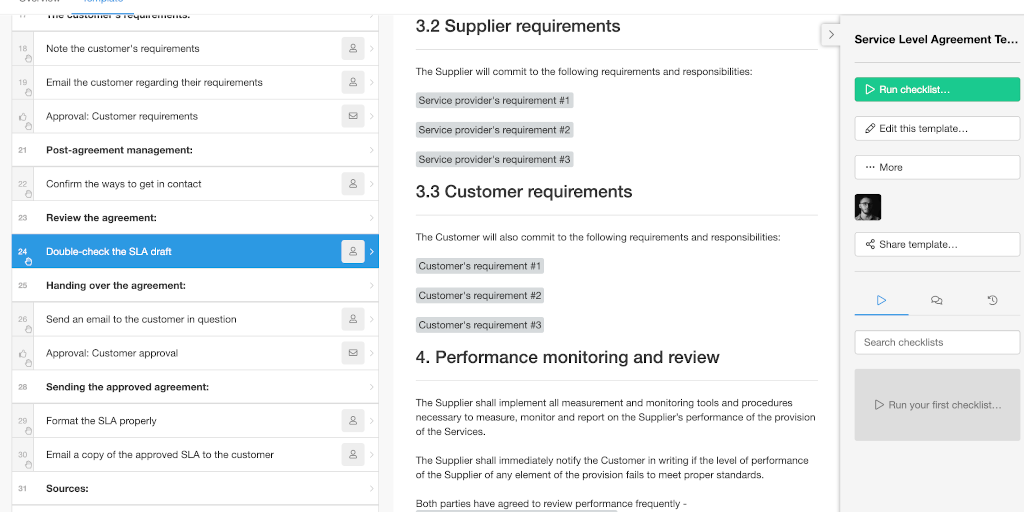The height and width of the screenshot is (512, 1024).
Task: Click assignee icon on Send an email to the customer
Action: pyautogui.click(x=353, y=319)
